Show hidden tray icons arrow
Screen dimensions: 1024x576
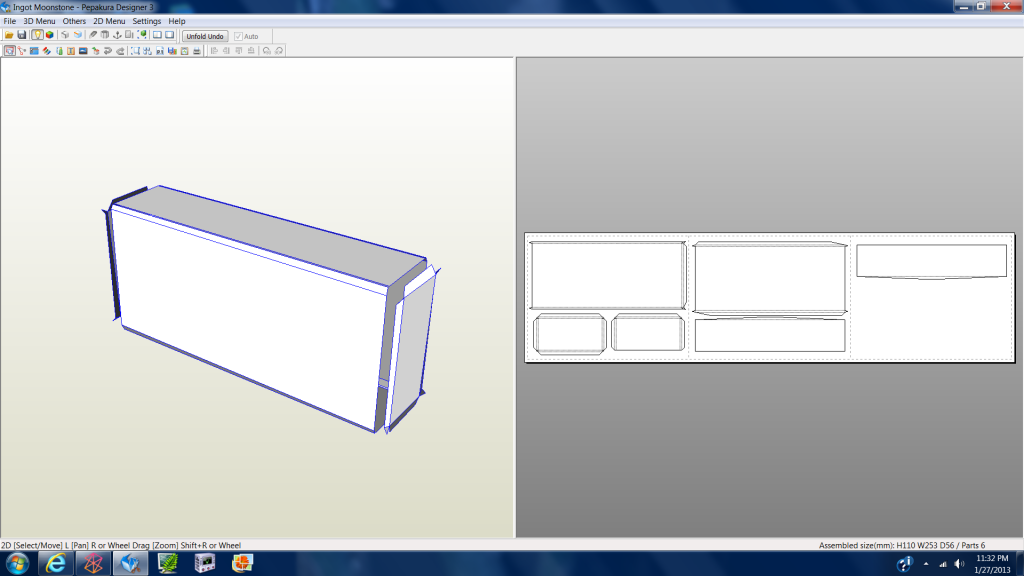click(926, 564)
